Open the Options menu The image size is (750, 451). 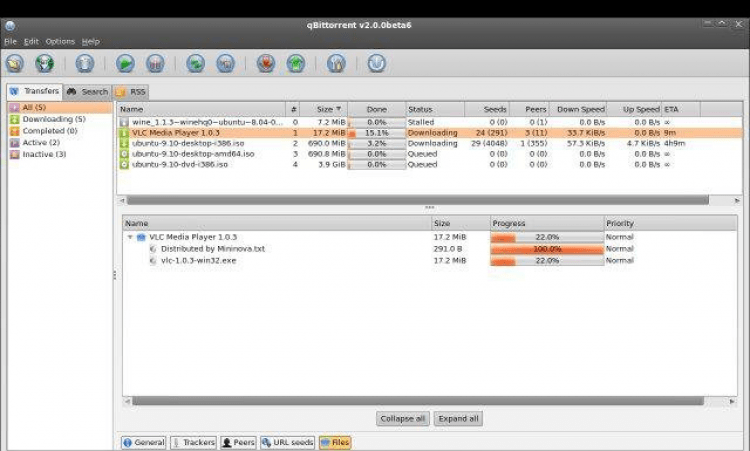click(60, 42)
